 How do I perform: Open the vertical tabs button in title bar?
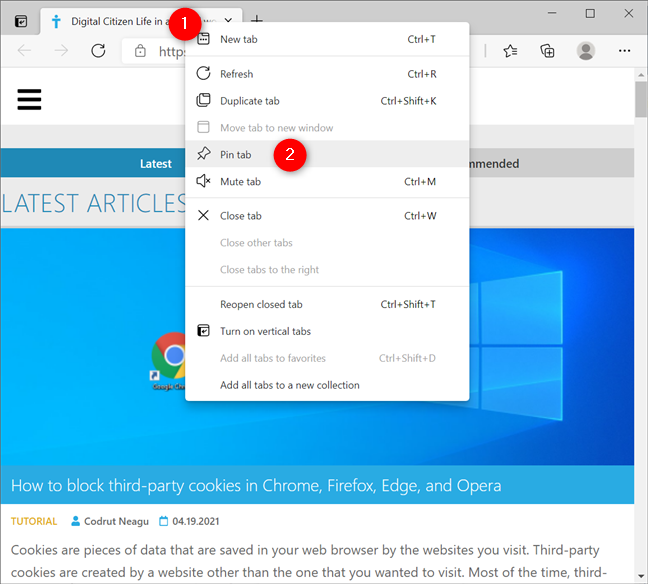click(21, 21)
